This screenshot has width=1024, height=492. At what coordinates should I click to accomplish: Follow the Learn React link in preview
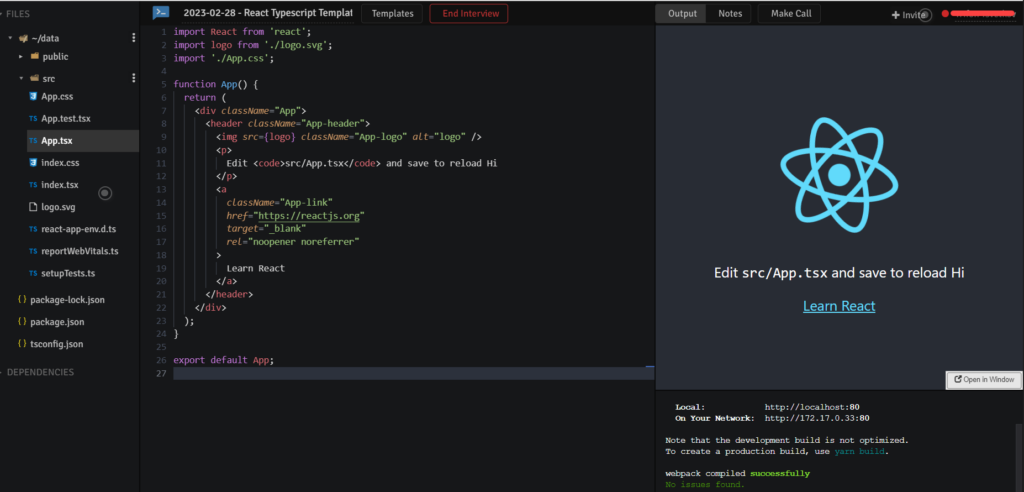coord(839,306)
